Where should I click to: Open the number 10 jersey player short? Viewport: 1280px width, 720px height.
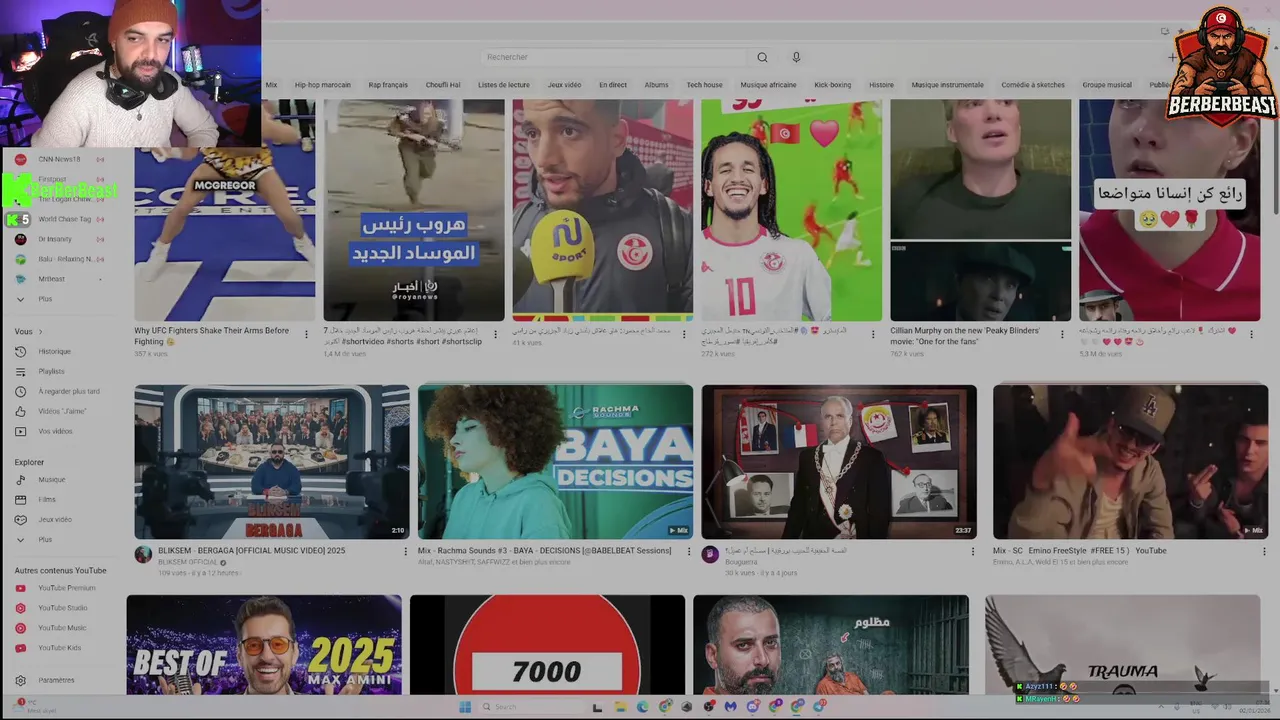(791, 210)
